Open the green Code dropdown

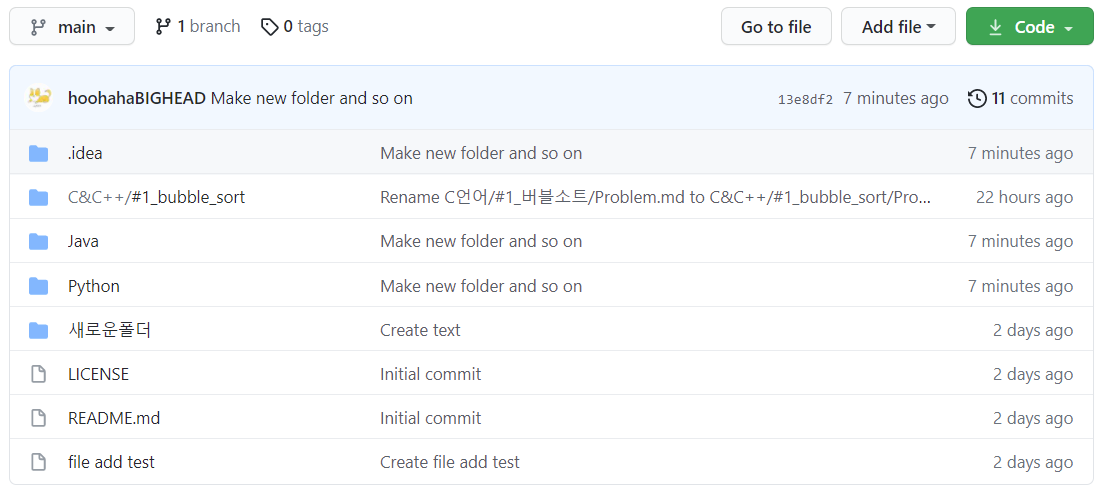pos(1030,27)
